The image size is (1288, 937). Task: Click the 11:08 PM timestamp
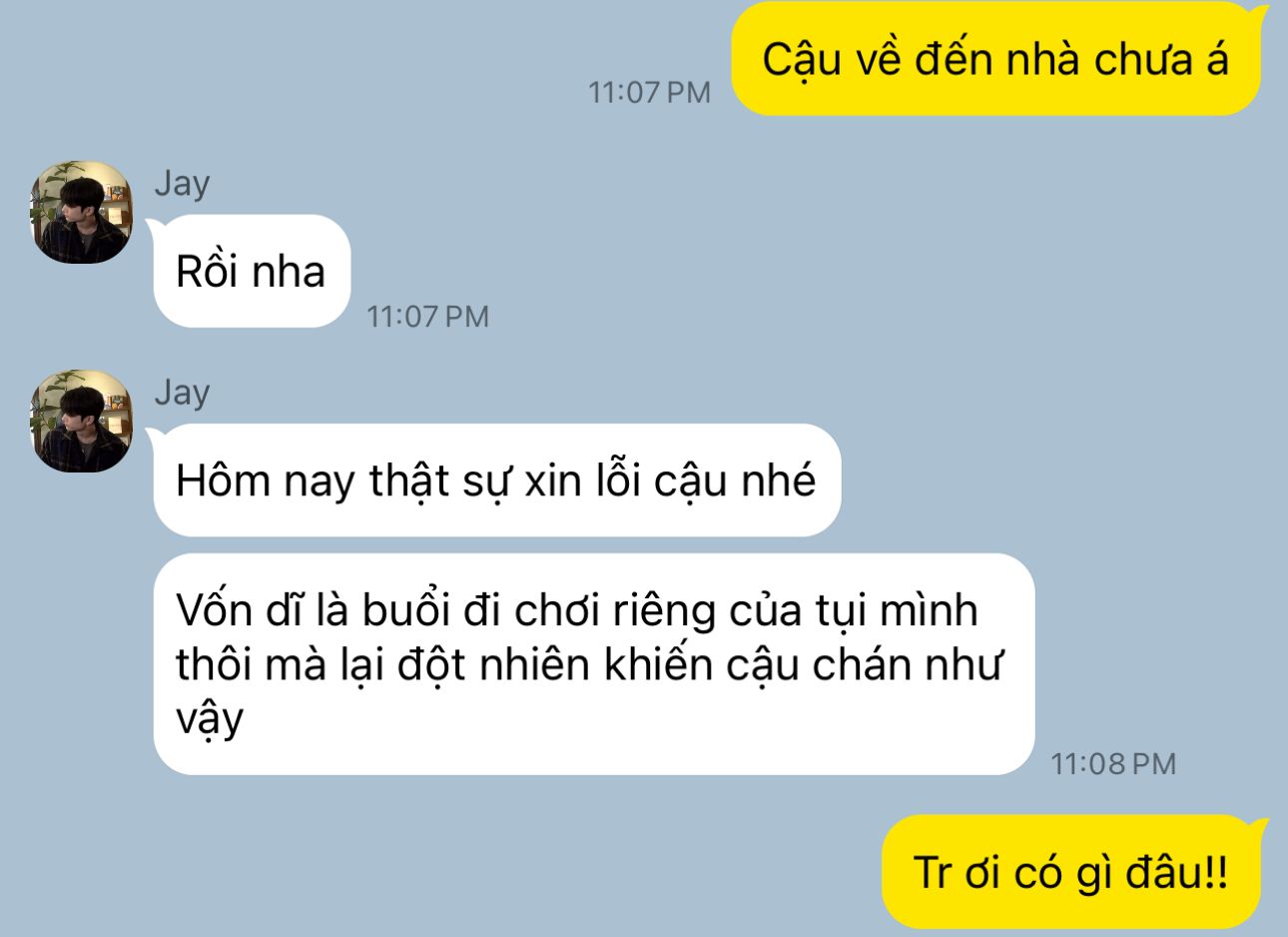pyautogui.click(x=1113, y=764)
